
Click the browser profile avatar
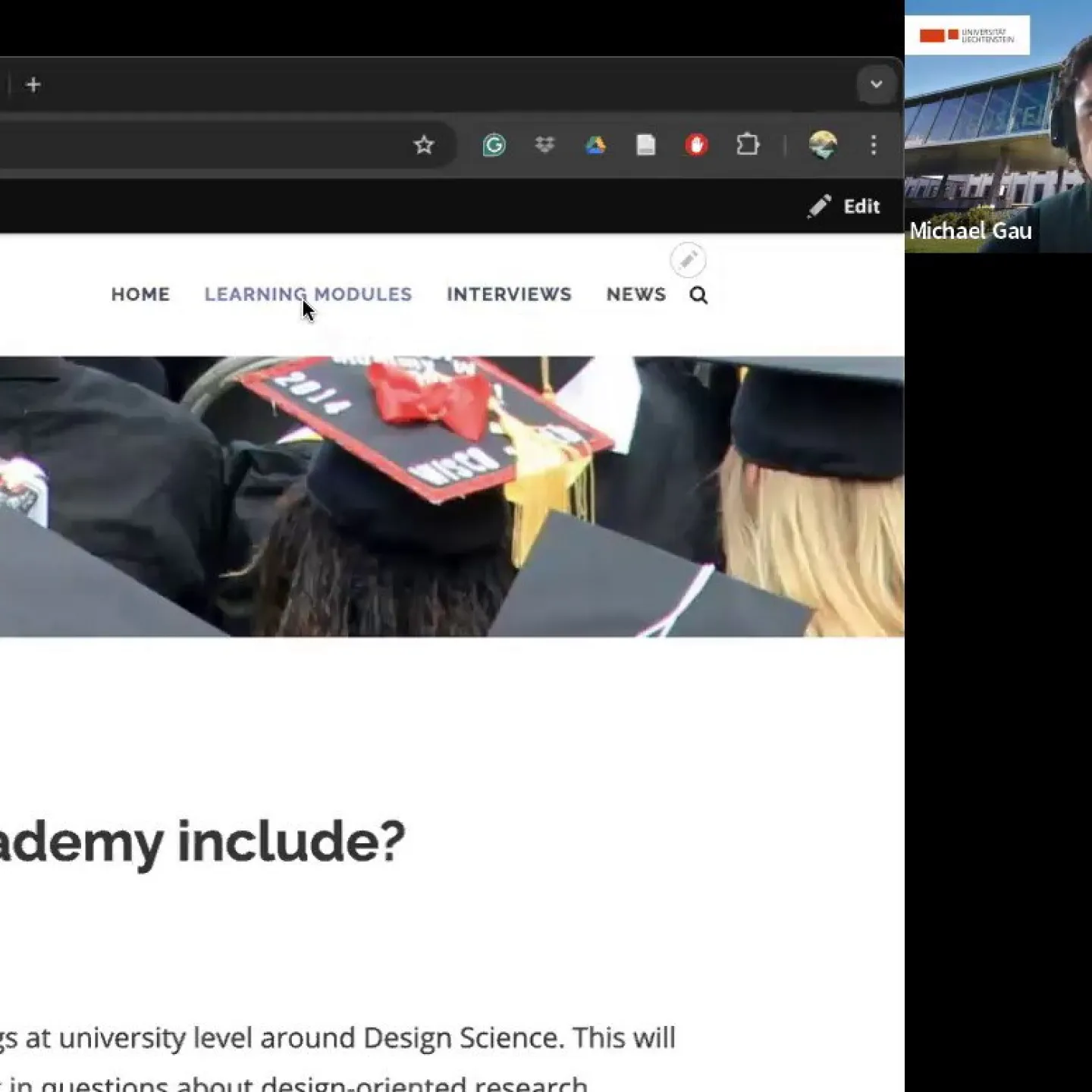[x=823, y=144]
